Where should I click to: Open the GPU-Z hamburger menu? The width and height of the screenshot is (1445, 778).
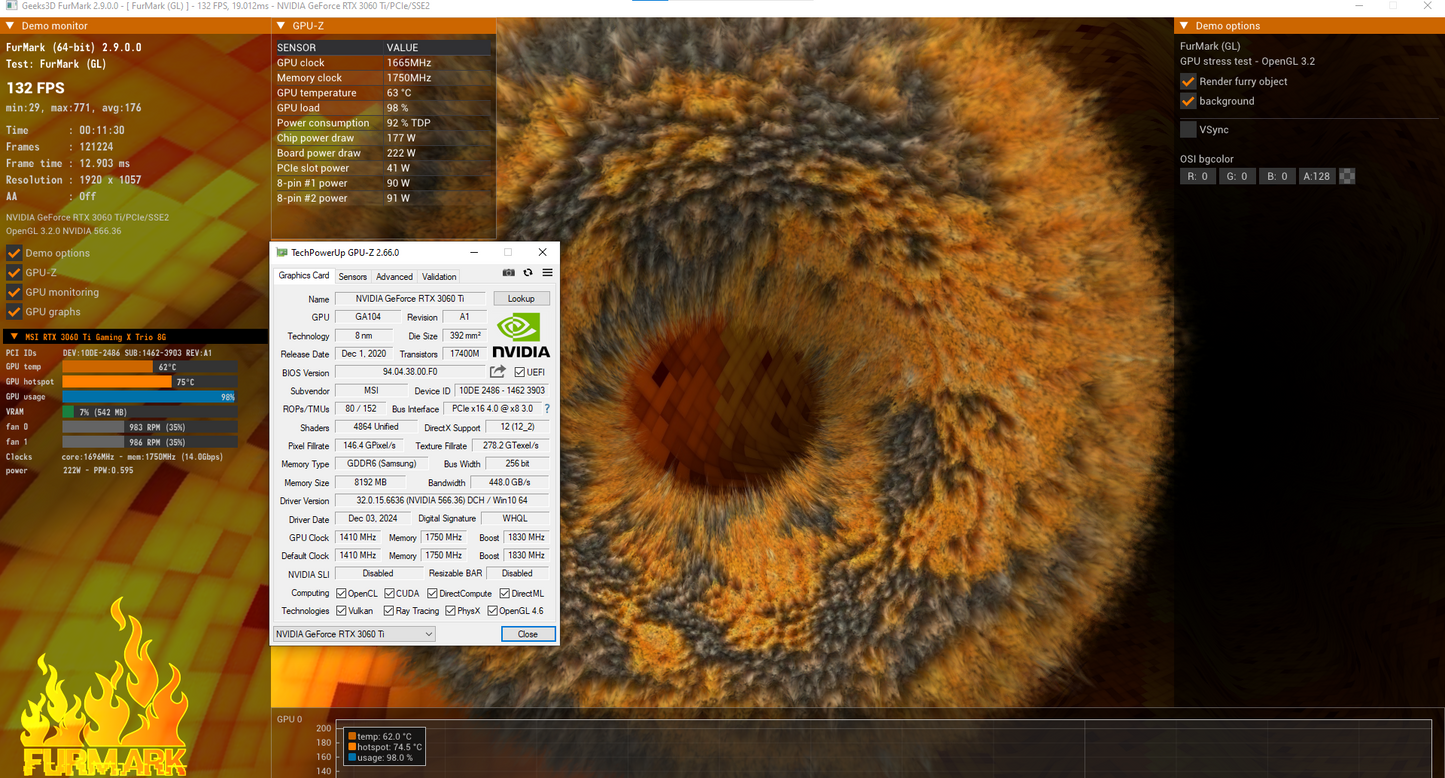[547, 273]
